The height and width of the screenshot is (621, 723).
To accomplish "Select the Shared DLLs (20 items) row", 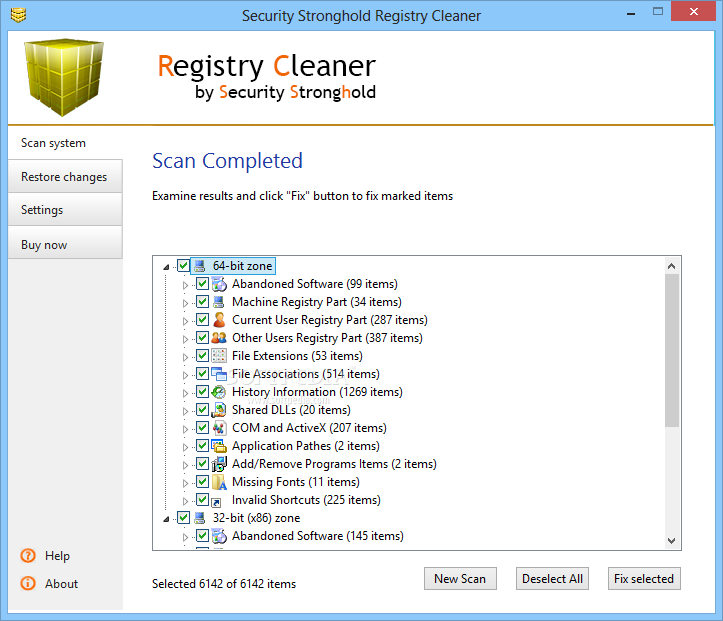I will 291,410.
